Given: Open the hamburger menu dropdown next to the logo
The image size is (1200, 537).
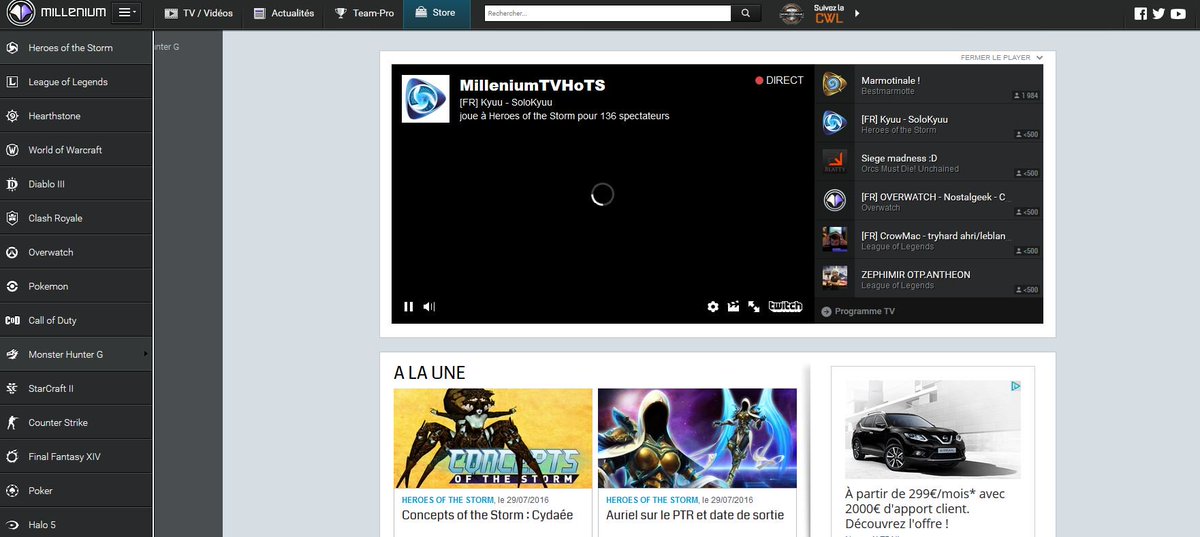Looking at the screenshot, I should [128, 13].
